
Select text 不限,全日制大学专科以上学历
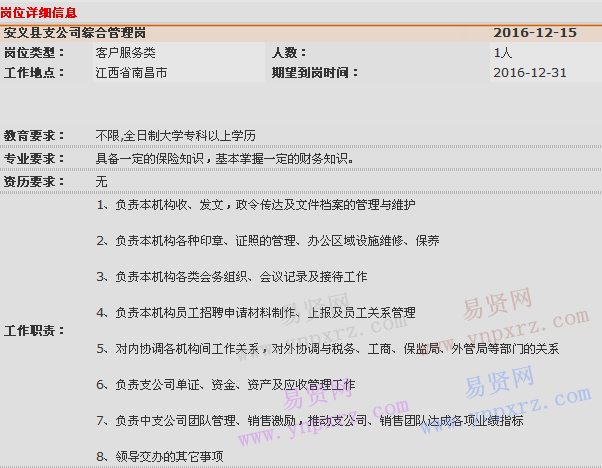coord(175,136)
